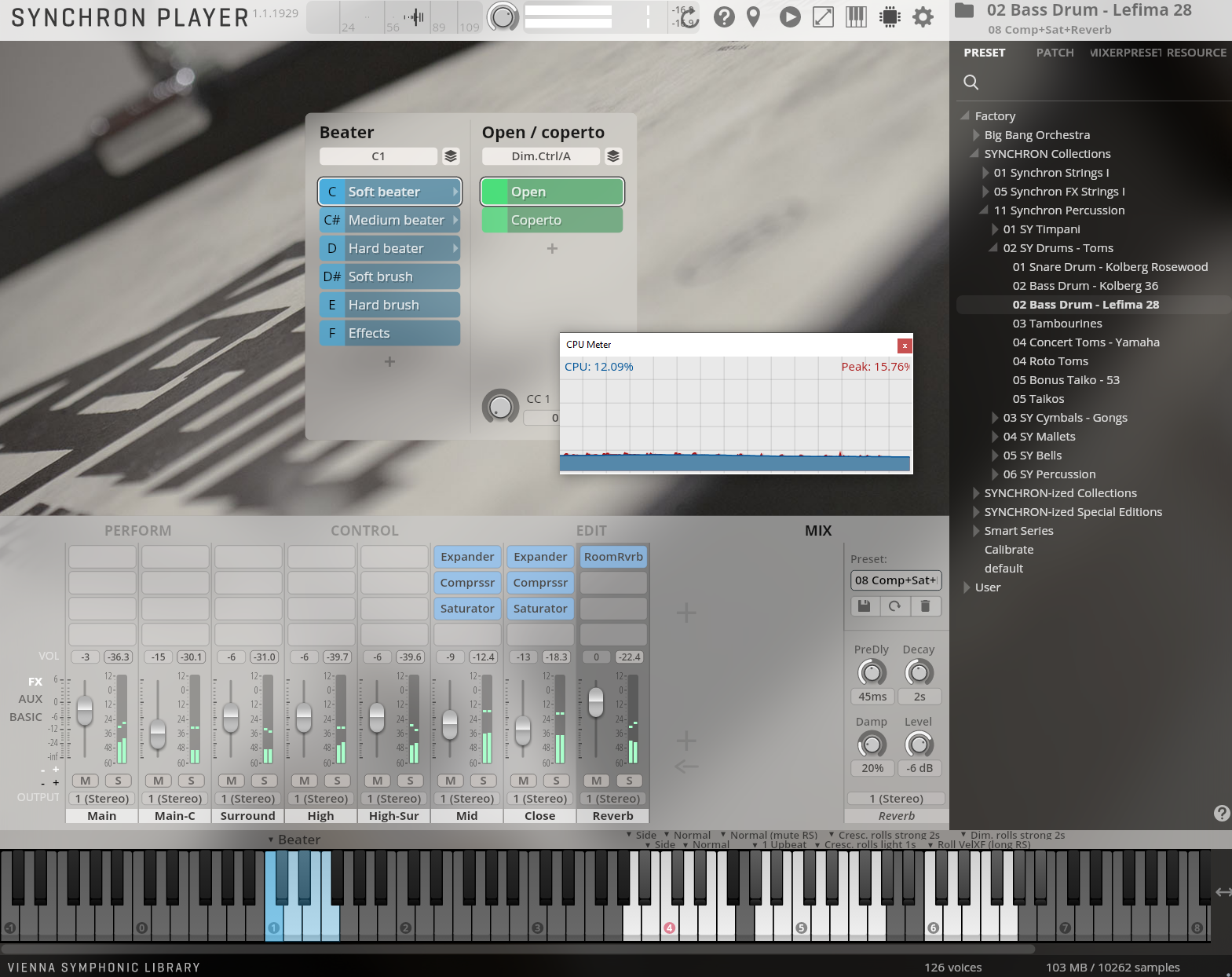Screen dimensions: 1232x977
Task: Click the resize window arrow icon
Action: (823, 16)
